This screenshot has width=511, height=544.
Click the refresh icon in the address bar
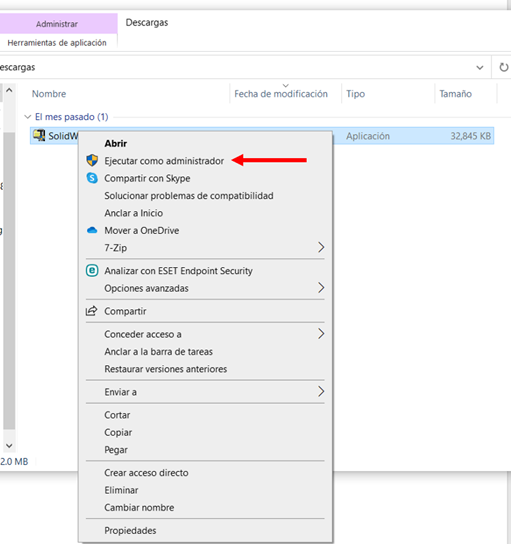pyautogui.click(x=503, y=67)
